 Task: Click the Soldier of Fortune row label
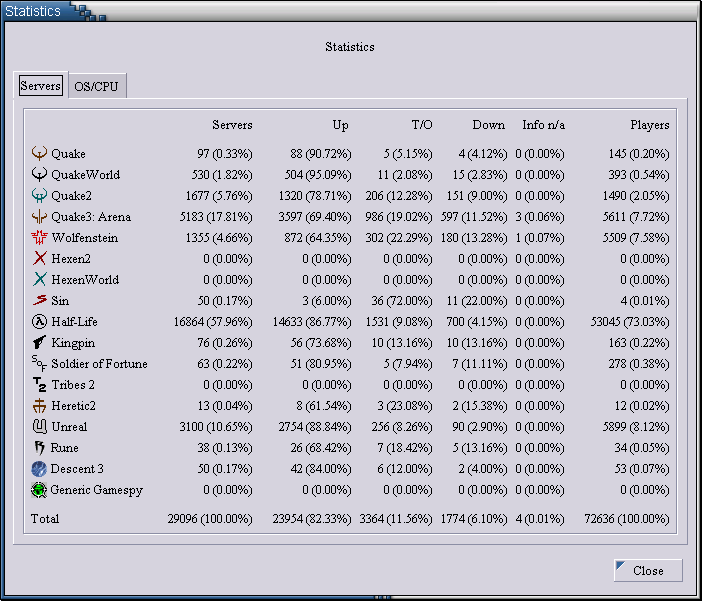tap(99, 364)
